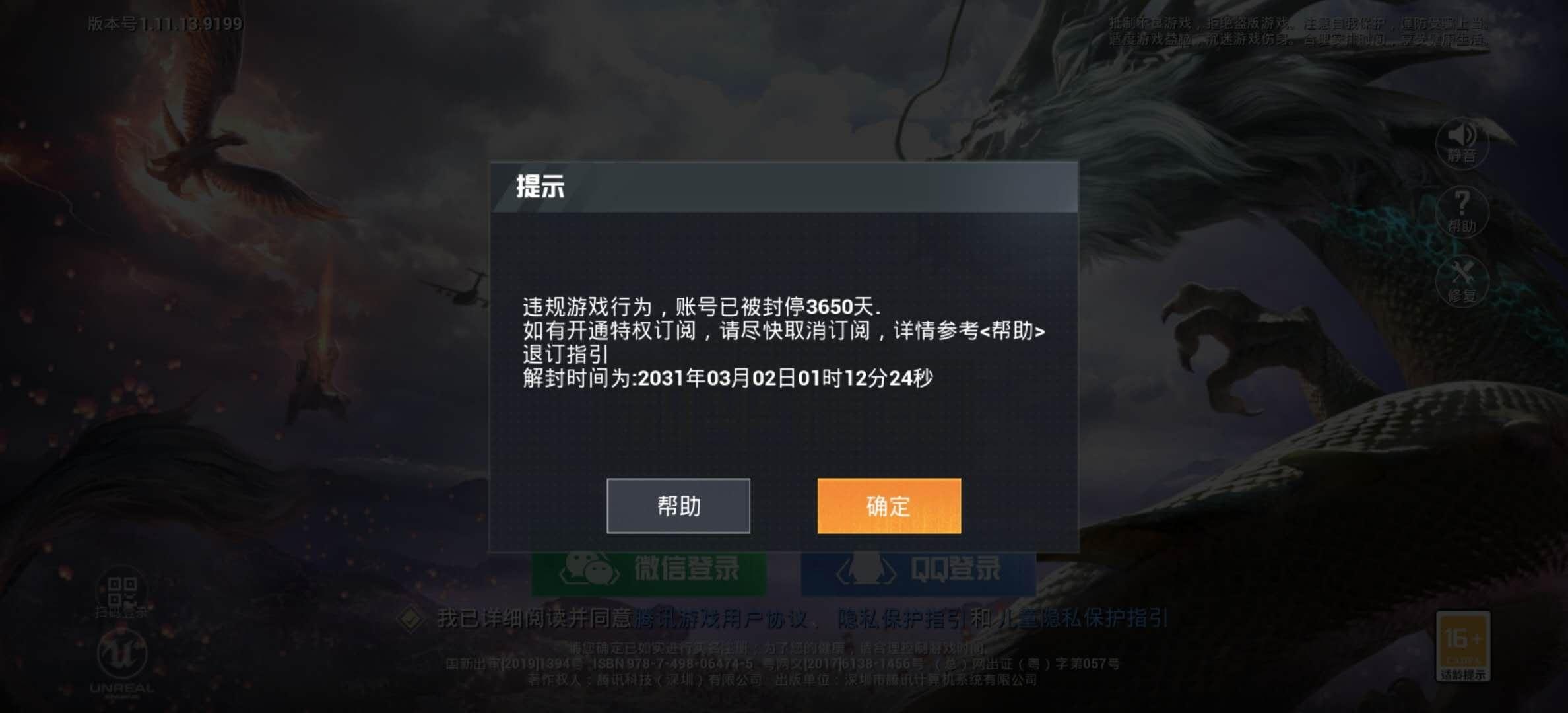The image size is (1568, 713).
Task: Tap the QQ penguin logo on blue button
Action: pyautogui.click(x=865, y=568)
